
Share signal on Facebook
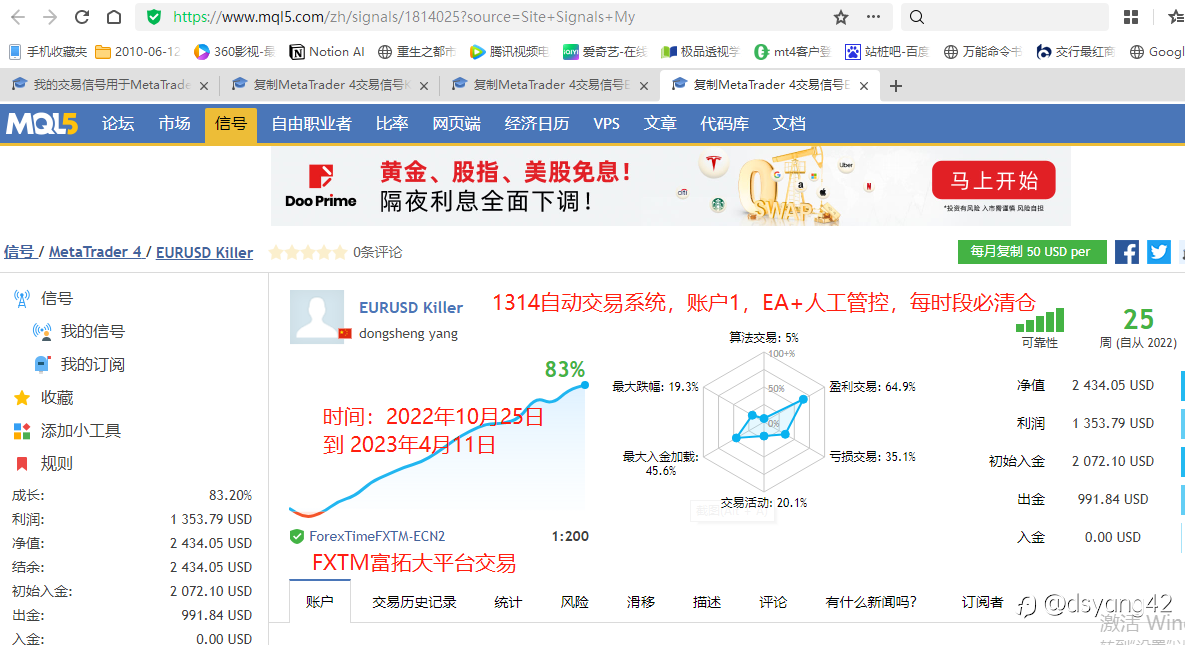click(x=1126, y=252)
